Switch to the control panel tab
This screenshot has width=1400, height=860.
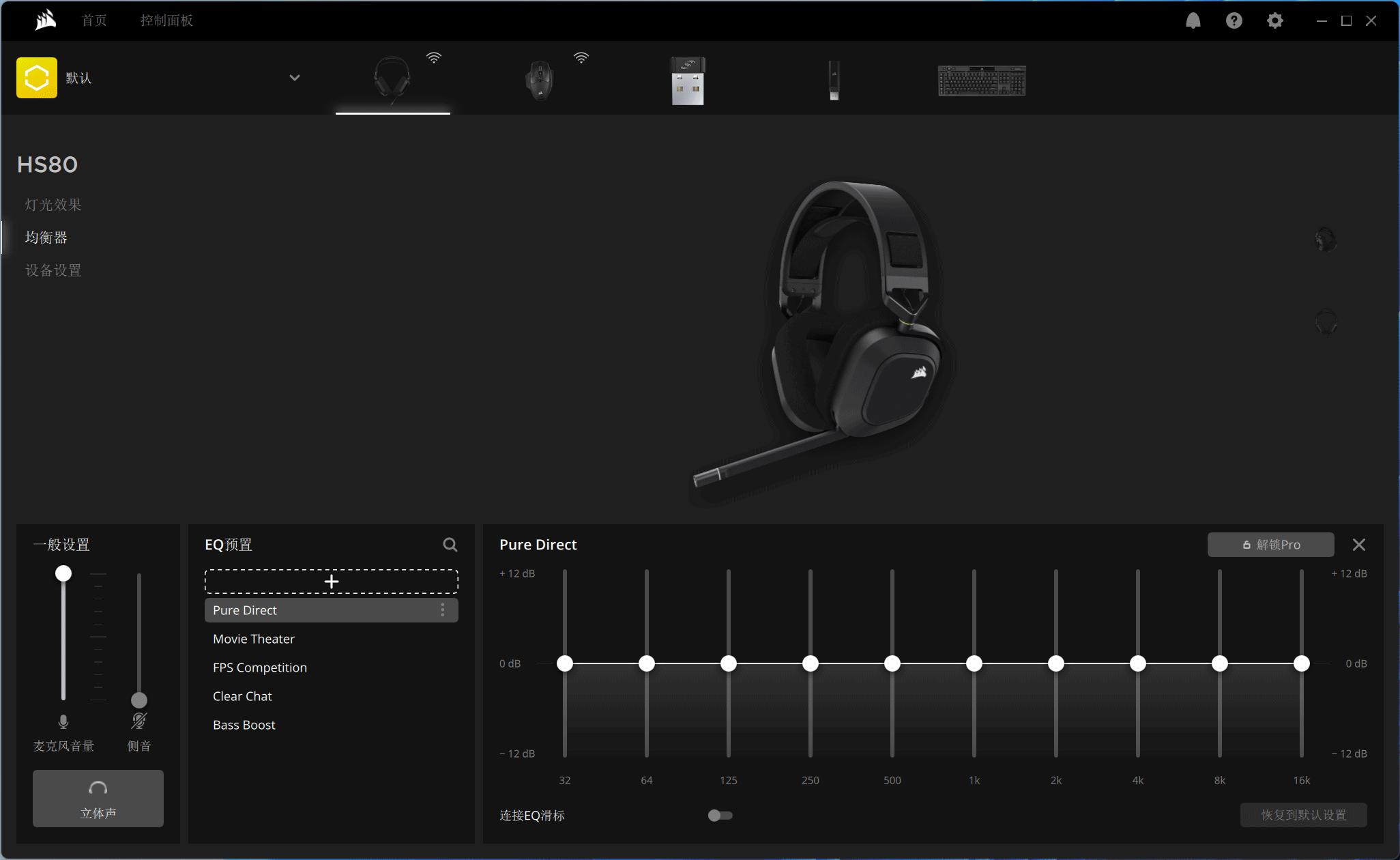pos(166,20)
